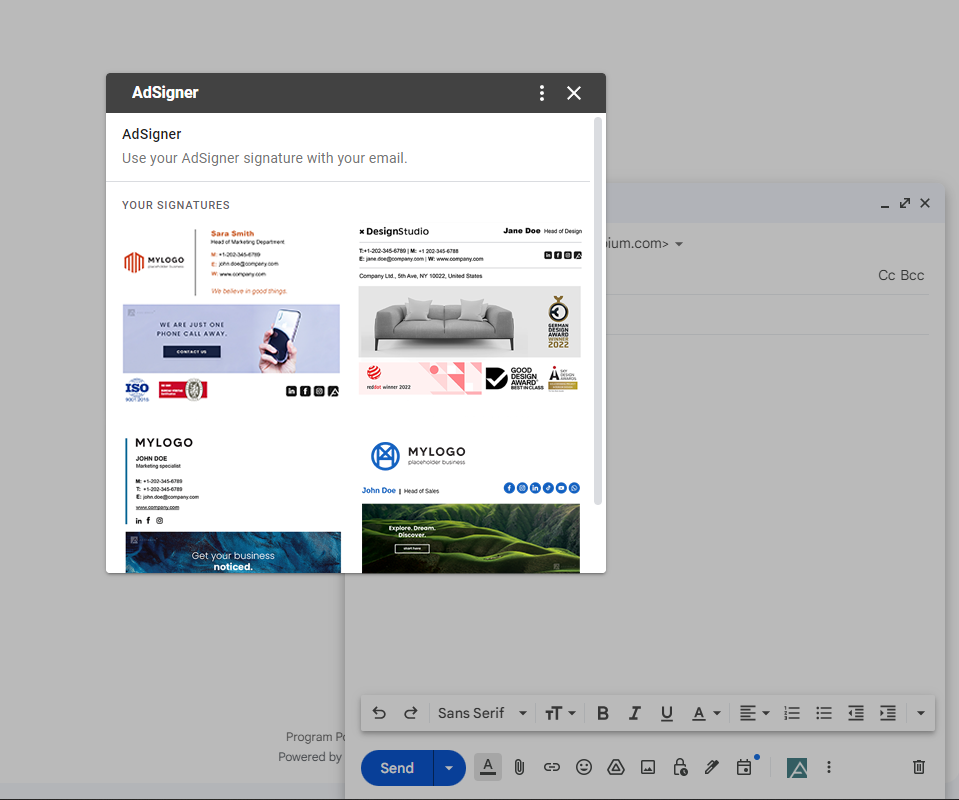
Task: Insert a bulleted list
Action: [x=824, y=713]
